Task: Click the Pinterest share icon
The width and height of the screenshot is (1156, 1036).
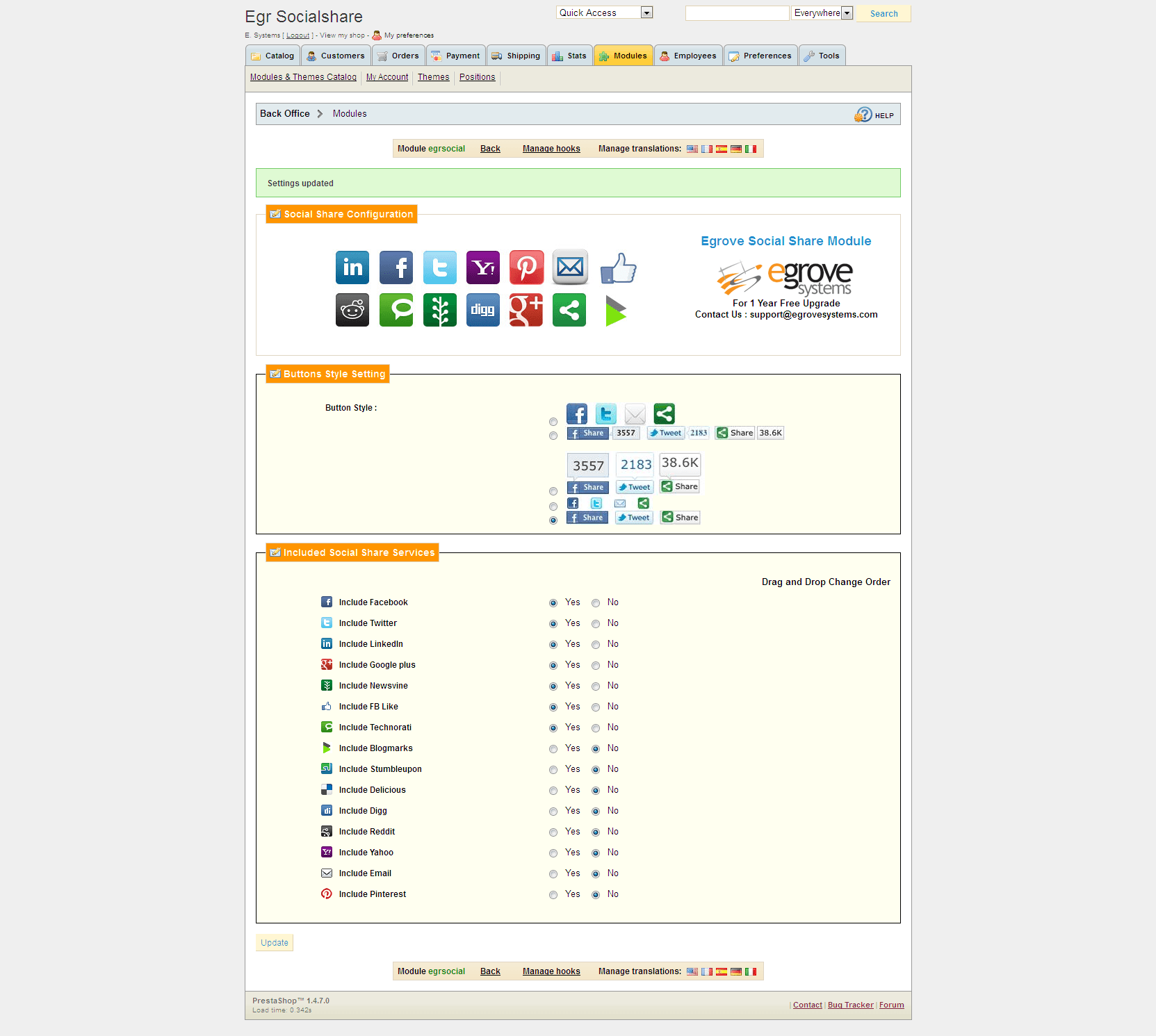Action: (x=527, y=268)
